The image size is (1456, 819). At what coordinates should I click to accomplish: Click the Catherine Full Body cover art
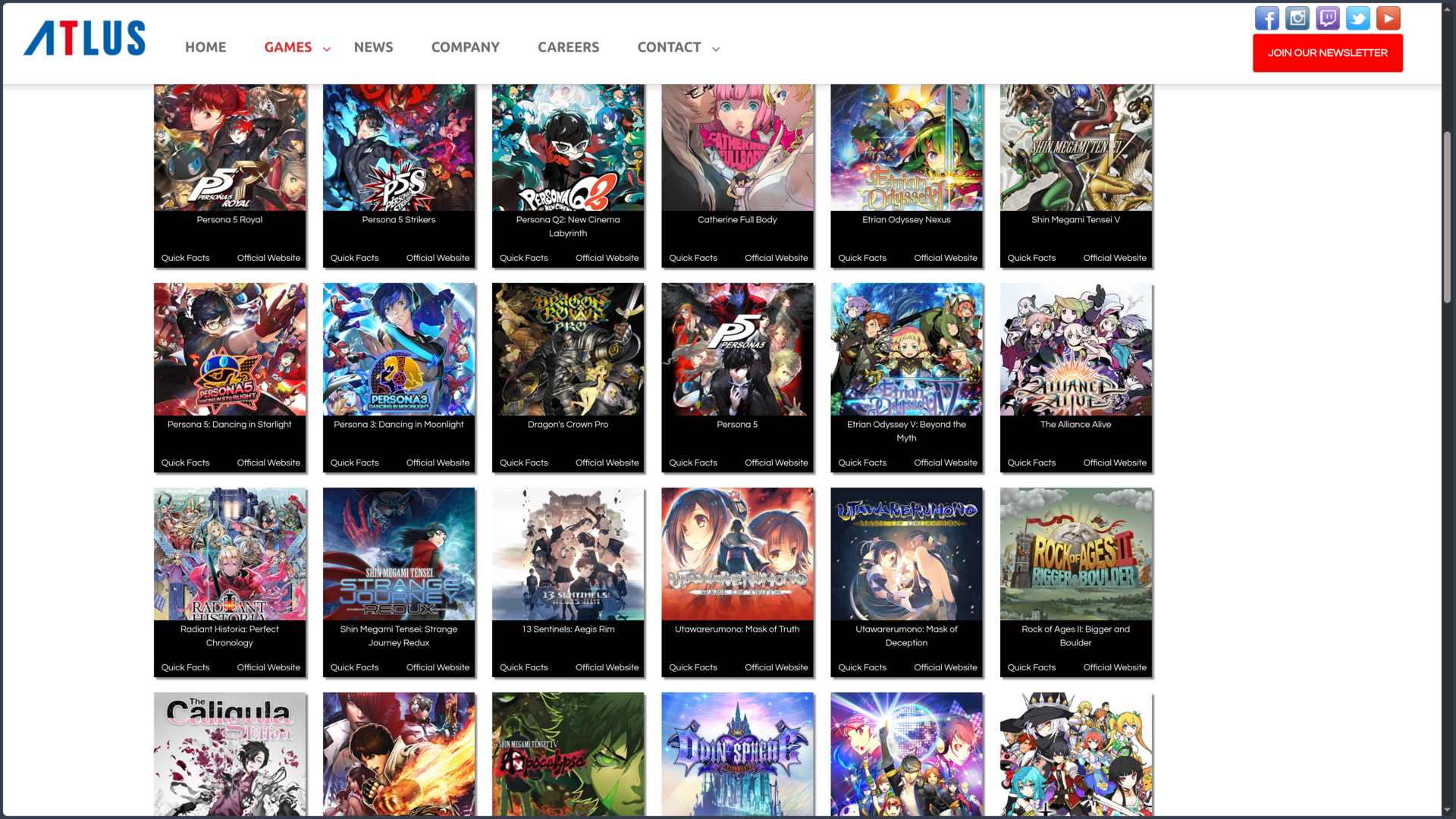(737, 147)
